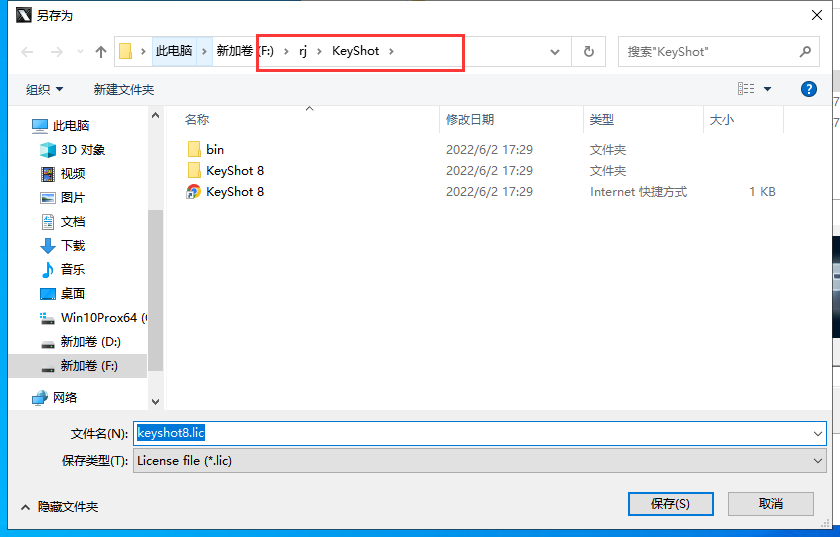Image resolution: width=840 pixels, height=537 pixels.
Task: Click the search magnifier icon
Action: pyautogui.click(x=805, y=52)
